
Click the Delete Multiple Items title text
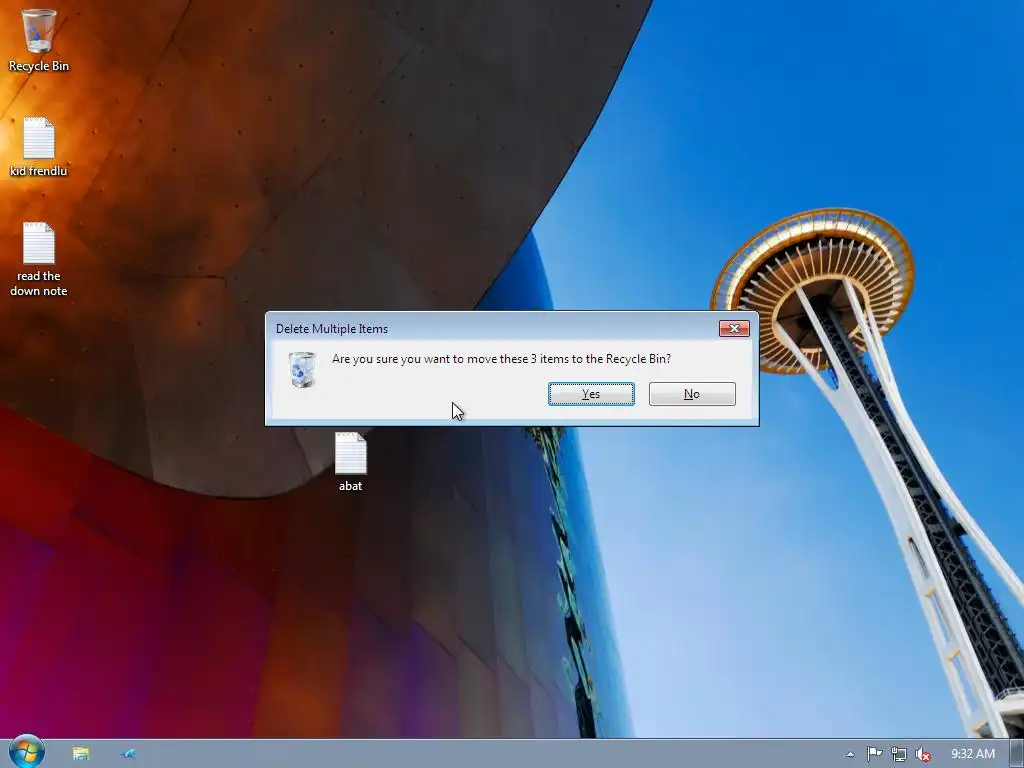pyautogui.click(x=332, y=328)
